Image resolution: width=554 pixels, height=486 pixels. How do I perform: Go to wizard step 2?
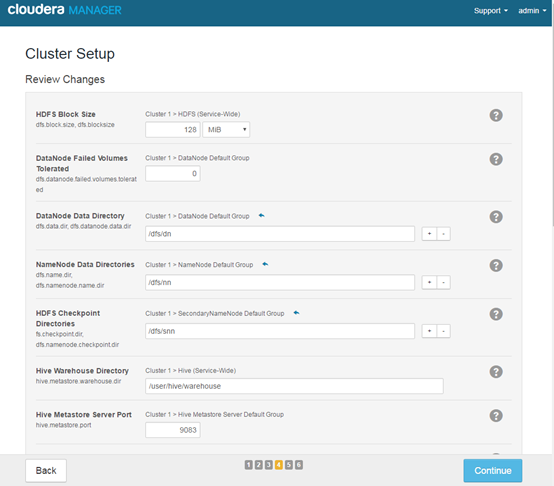(259, 465)
